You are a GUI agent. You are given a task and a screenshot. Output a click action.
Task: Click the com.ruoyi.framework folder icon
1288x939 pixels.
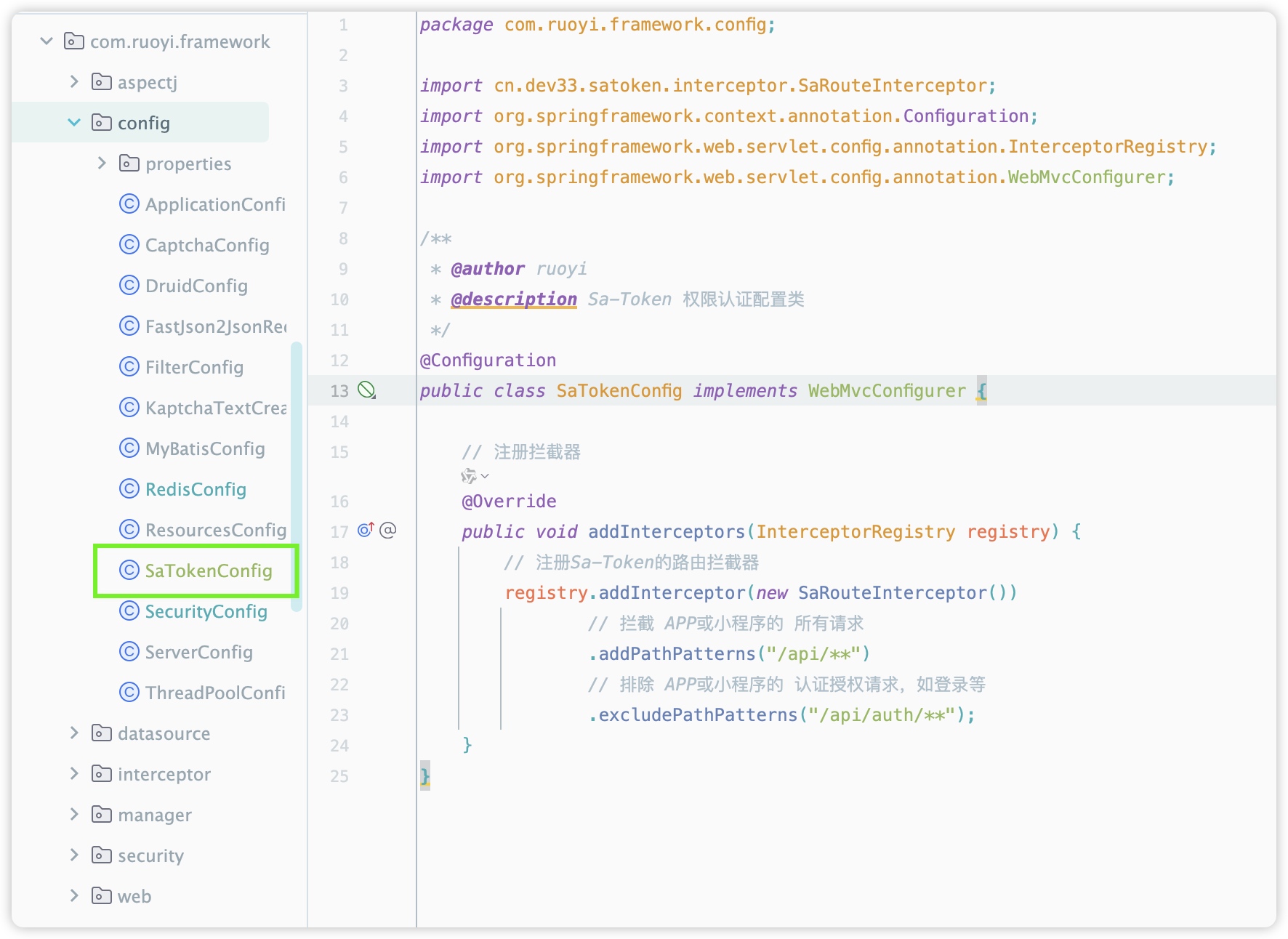pos(74,41)
